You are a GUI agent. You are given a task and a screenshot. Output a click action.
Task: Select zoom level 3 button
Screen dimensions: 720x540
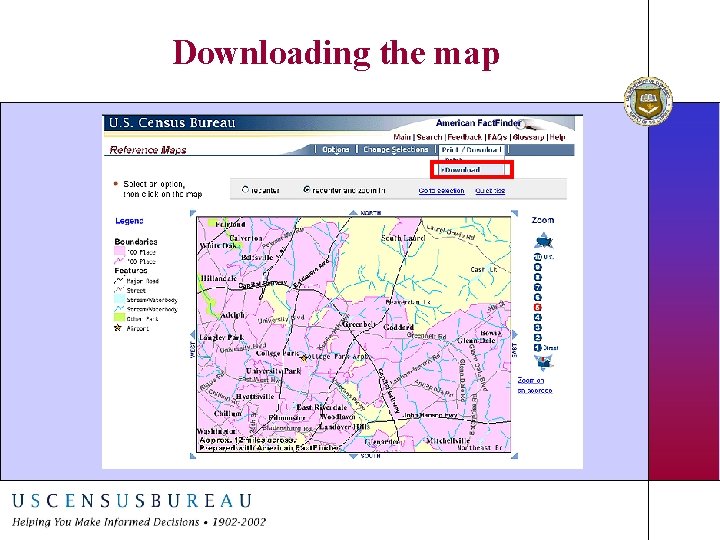(538, 327)
